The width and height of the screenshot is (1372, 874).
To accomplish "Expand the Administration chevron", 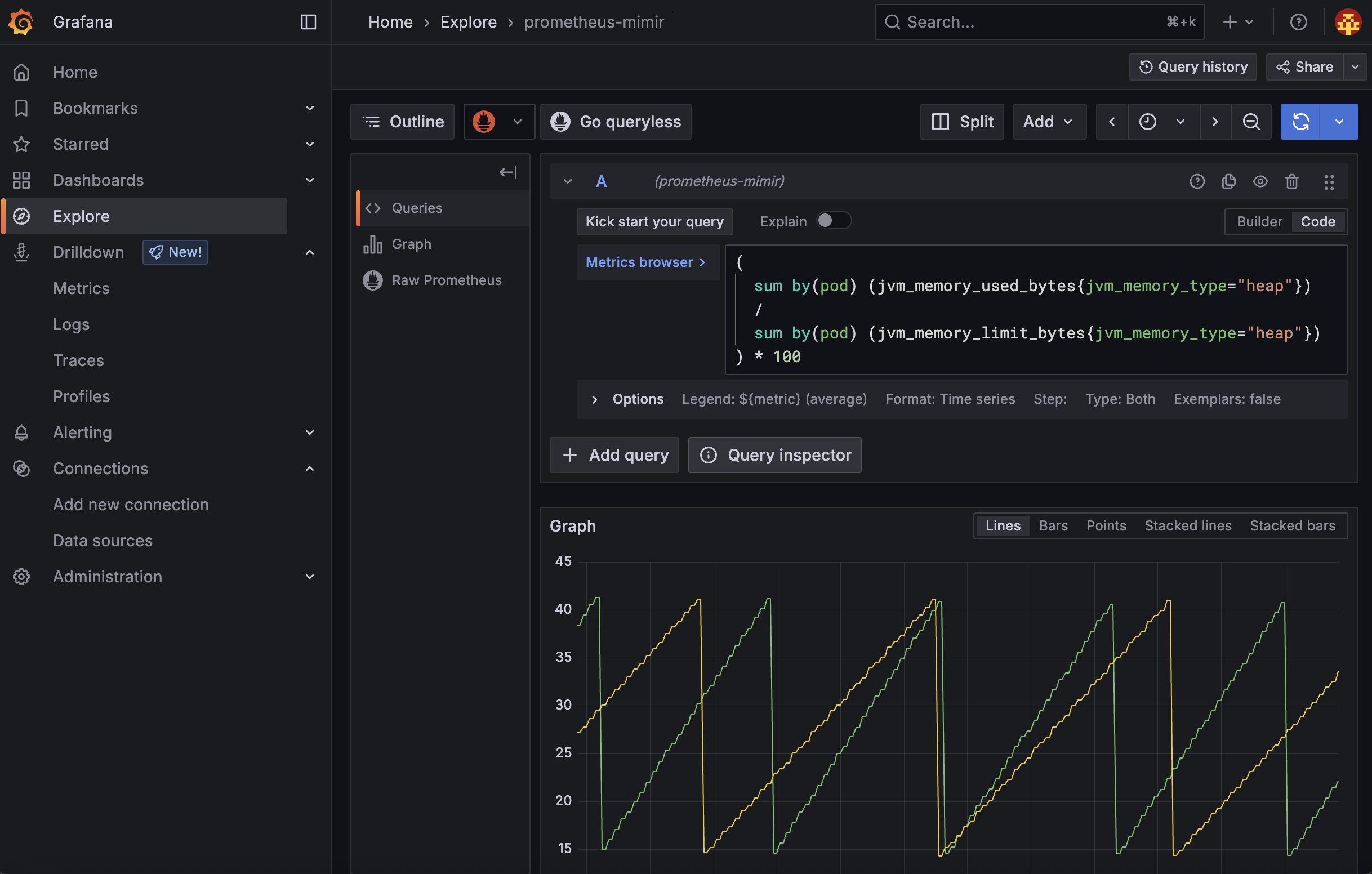I will [309, 577].
